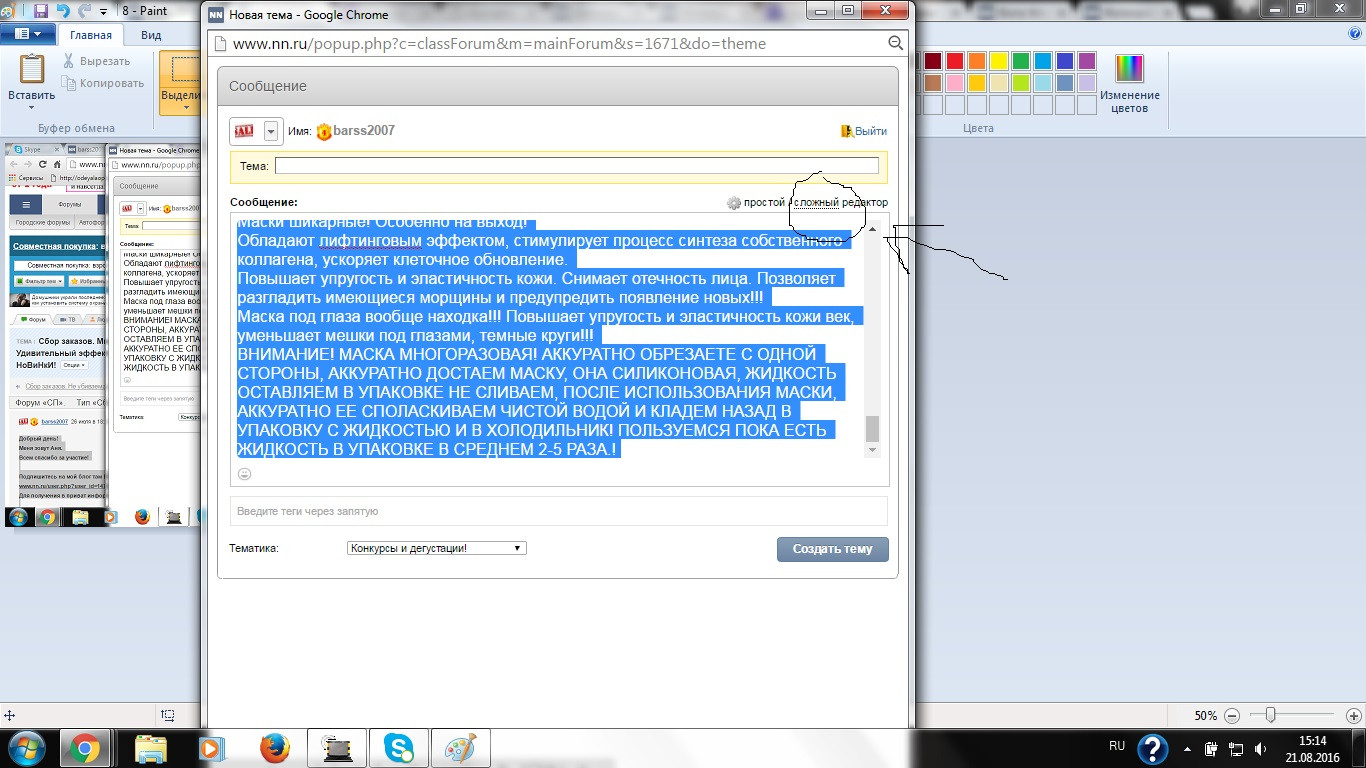Click the message textarea scrollbar thumb
This screenshot has height=768, width=1366.
click(872, 428)
